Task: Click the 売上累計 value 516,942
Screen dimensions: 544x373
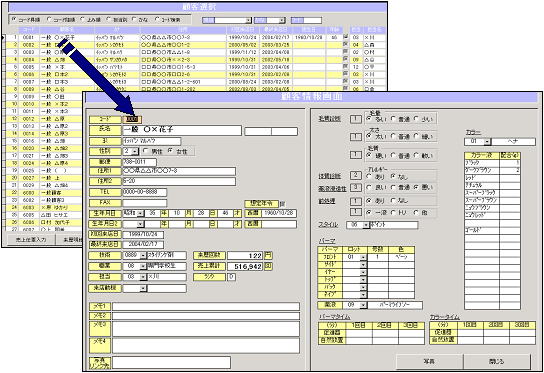Action: point(245,266)
